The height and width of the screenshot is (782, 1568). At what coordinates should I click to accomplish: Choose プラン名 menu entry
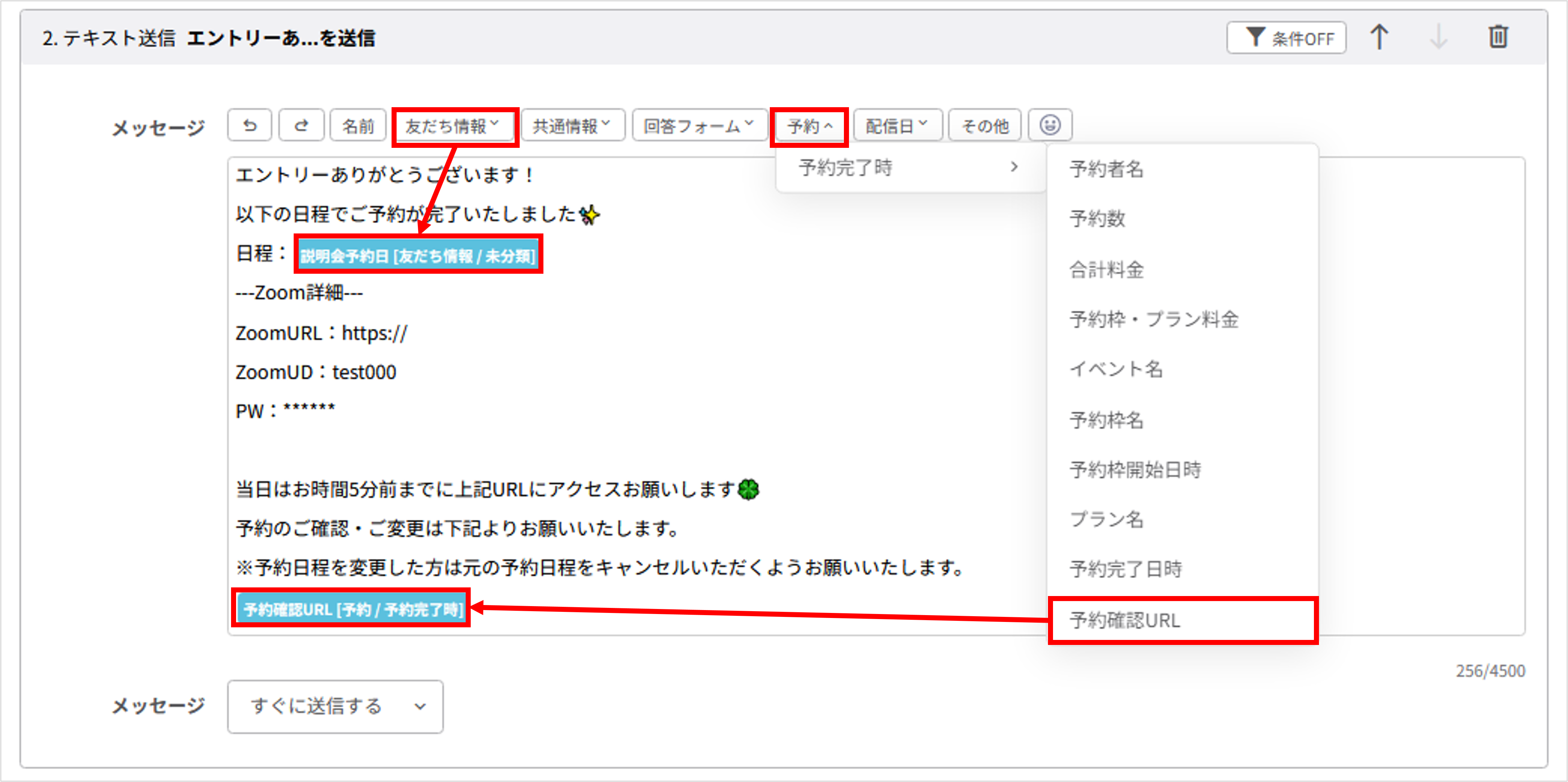tap(1182, 519)
